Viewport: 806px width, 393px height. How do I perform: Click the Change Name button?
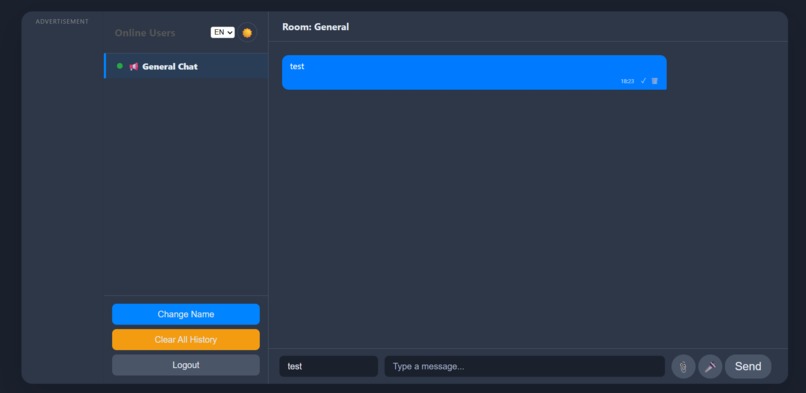click(186, 314)
